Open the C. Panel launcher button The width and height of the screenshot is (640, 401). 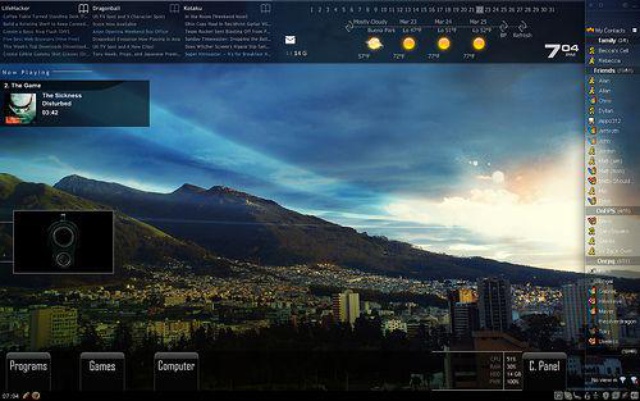coord(545,367)
